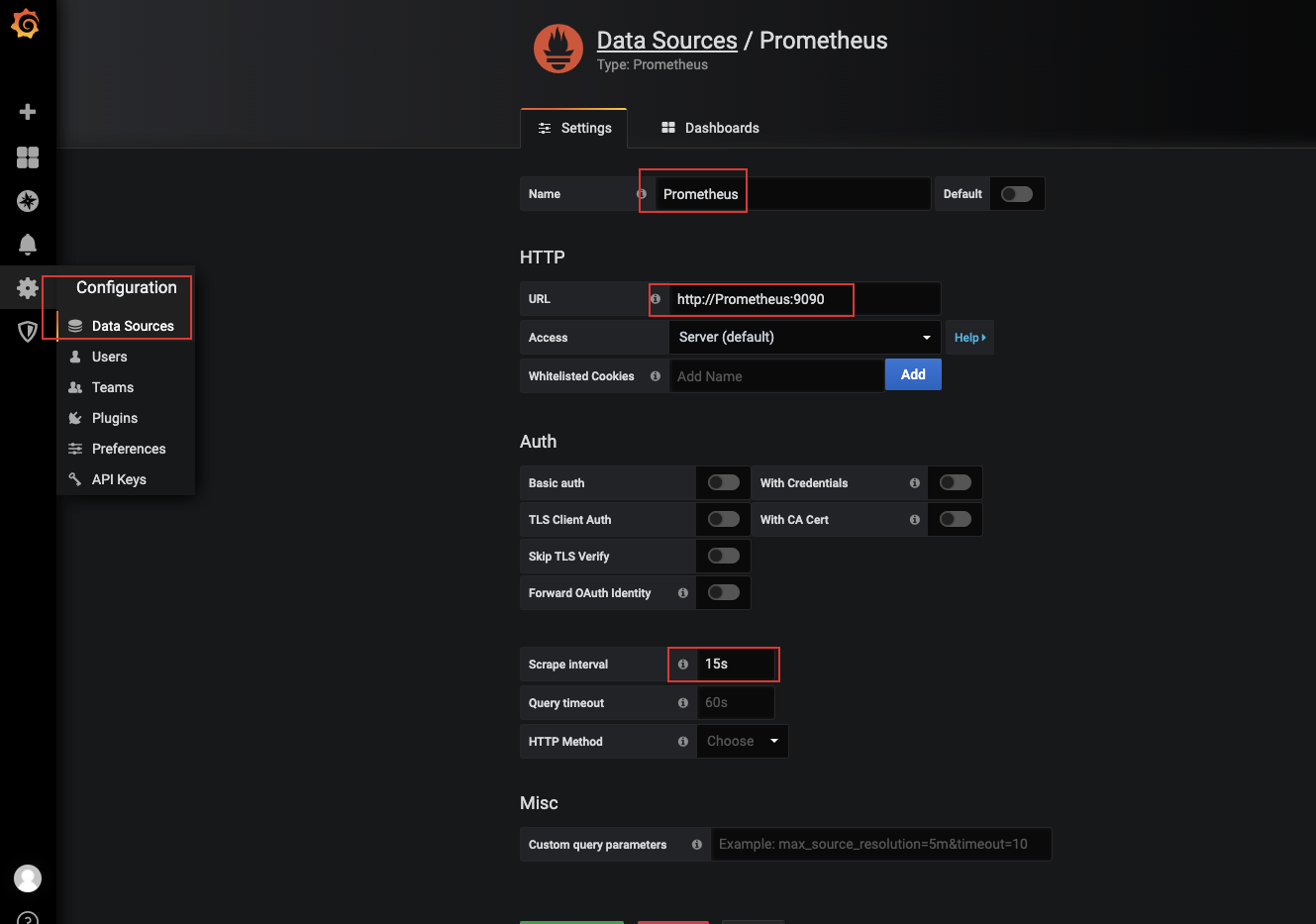Image resolution: width=1316 pixels, height=924 pixels.
Task: Click the Whitelisted Cookies info icon
Action: click(x=656, y=376)
